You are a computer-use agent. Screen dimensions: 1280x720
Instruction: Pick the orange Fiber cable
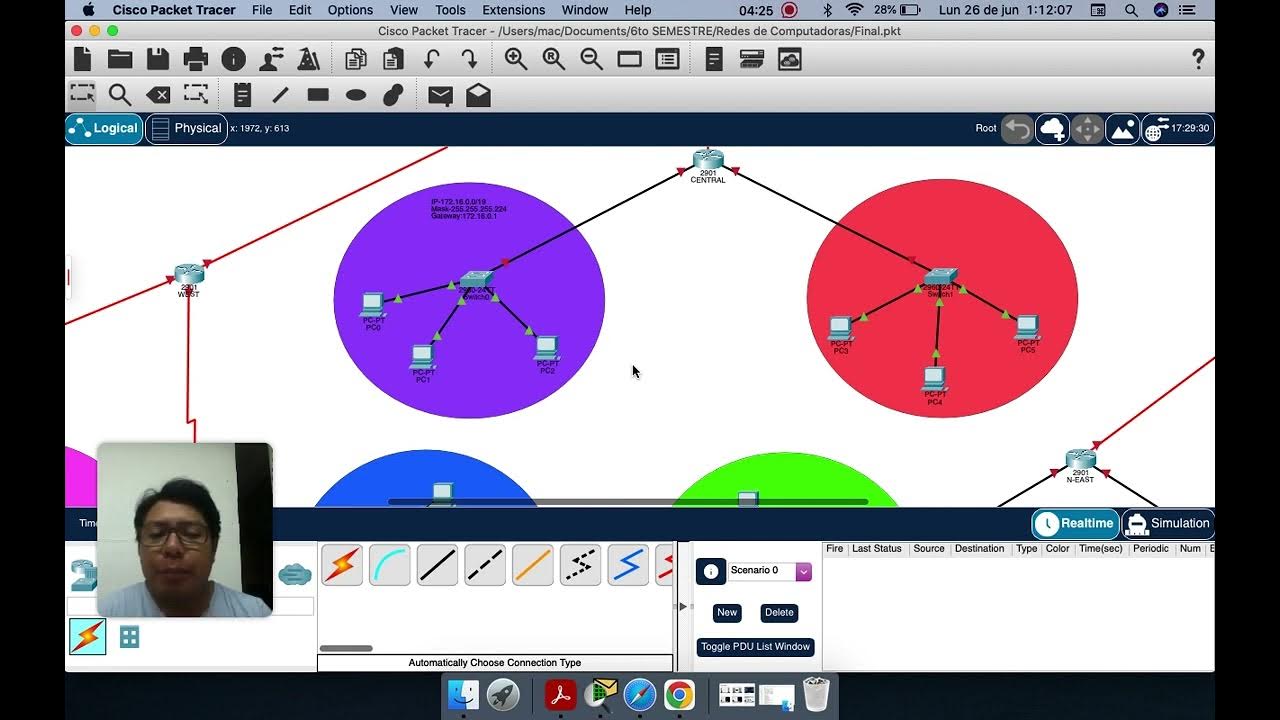533,566
